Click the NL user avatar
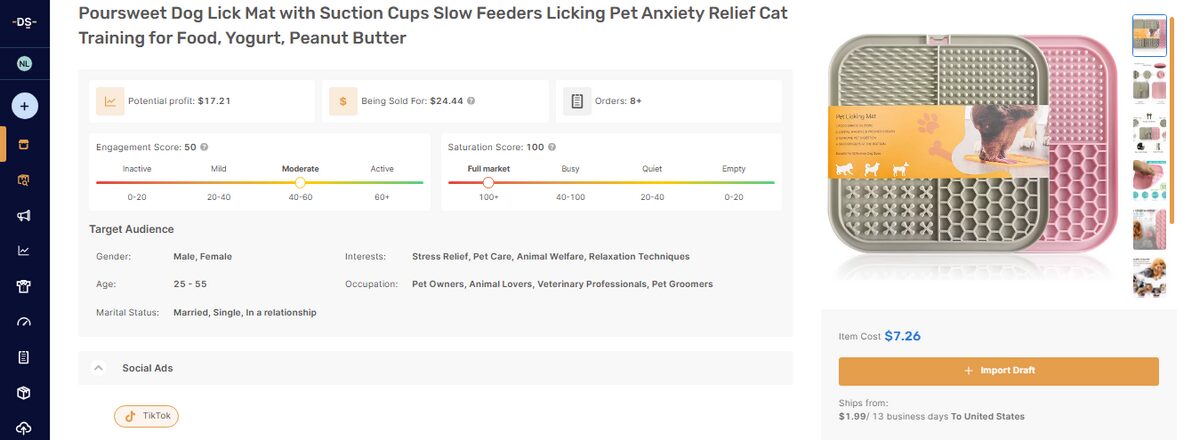Image resolution: width=1200 pixels, height=440 pixels. pos(24,64)
